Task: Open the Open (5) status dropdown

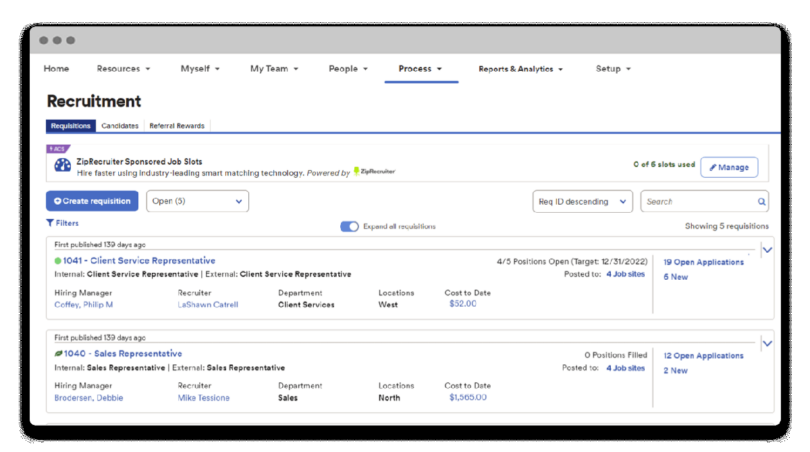Action: pos(197,201)
